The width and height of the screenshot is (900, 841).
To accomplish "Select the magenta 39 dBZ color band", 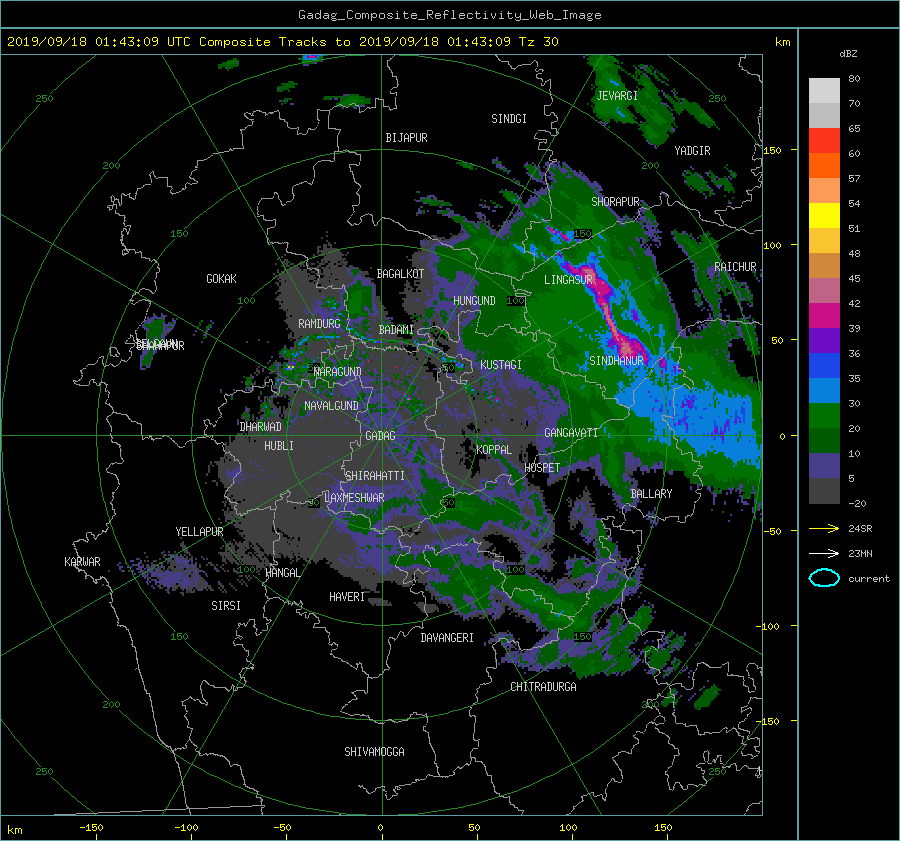I will coord(824,316).
